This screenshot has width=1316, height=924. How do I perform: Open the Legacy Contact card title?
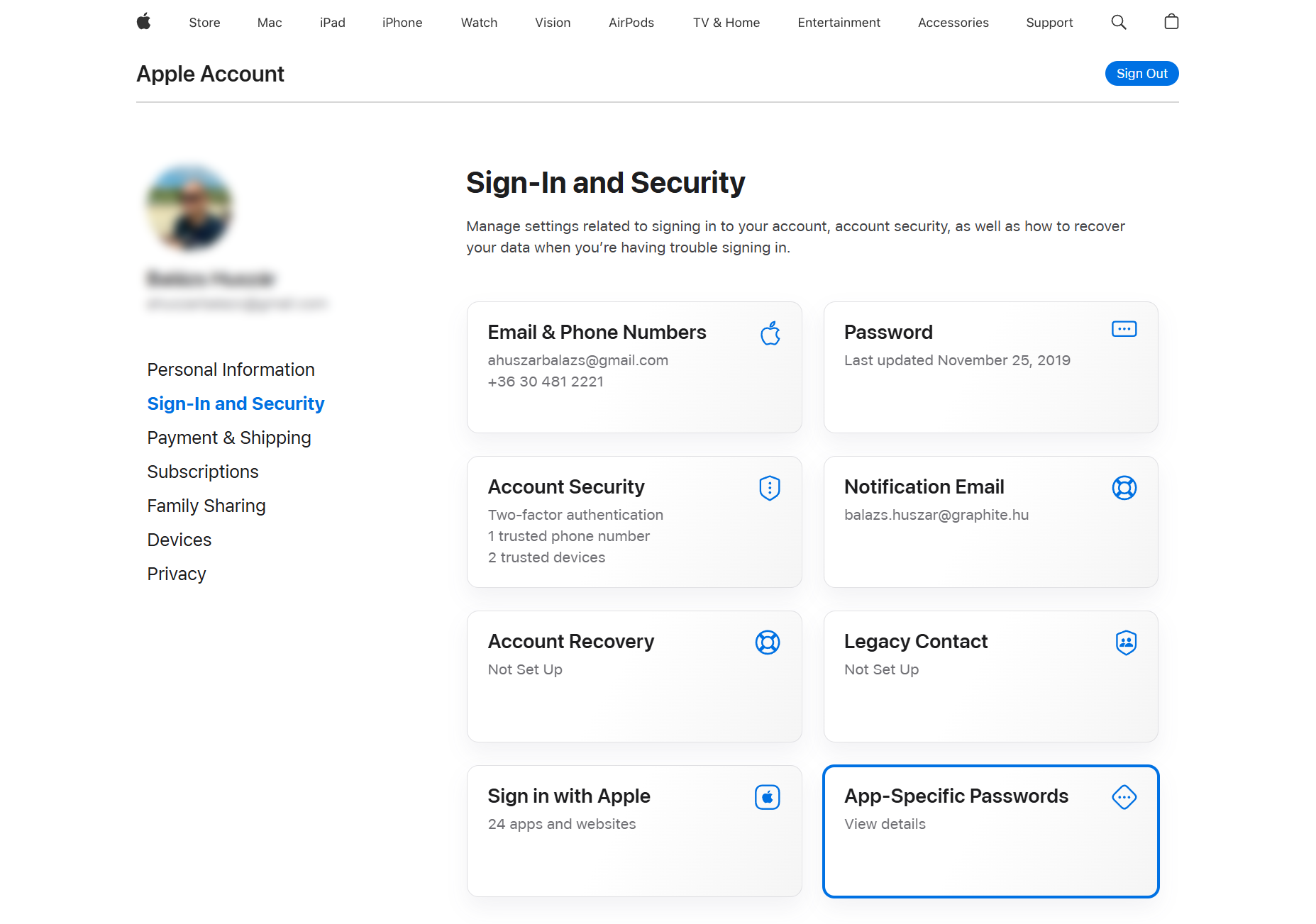(916, 642)
